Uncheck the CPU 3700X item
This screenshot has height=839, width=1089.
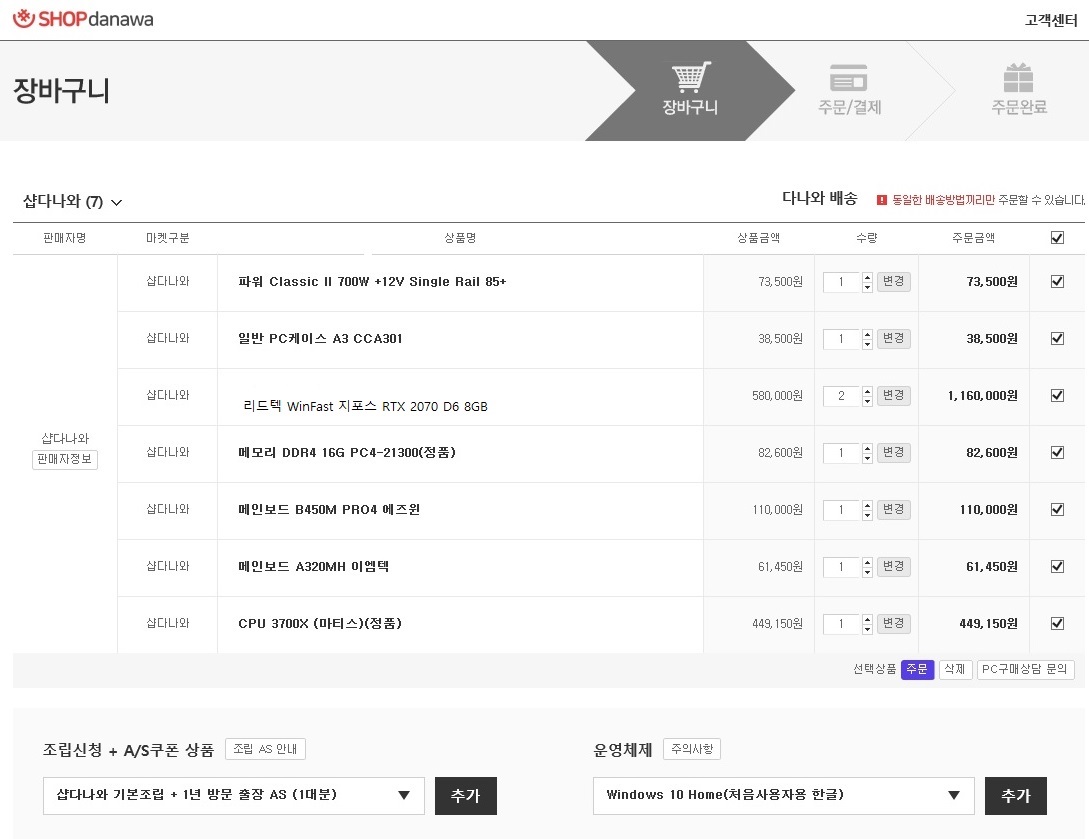point(1057,623)
